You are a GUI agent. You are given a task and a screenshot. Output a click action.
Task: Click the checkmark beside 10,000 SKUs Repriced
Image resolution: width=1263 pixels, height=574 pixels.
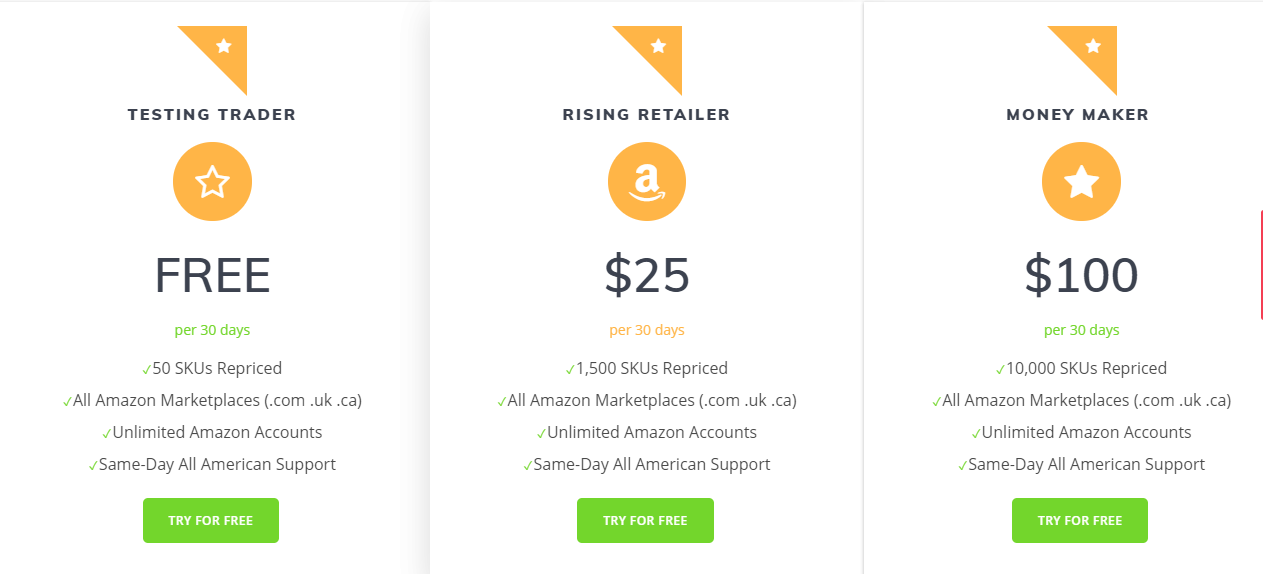1001,370
